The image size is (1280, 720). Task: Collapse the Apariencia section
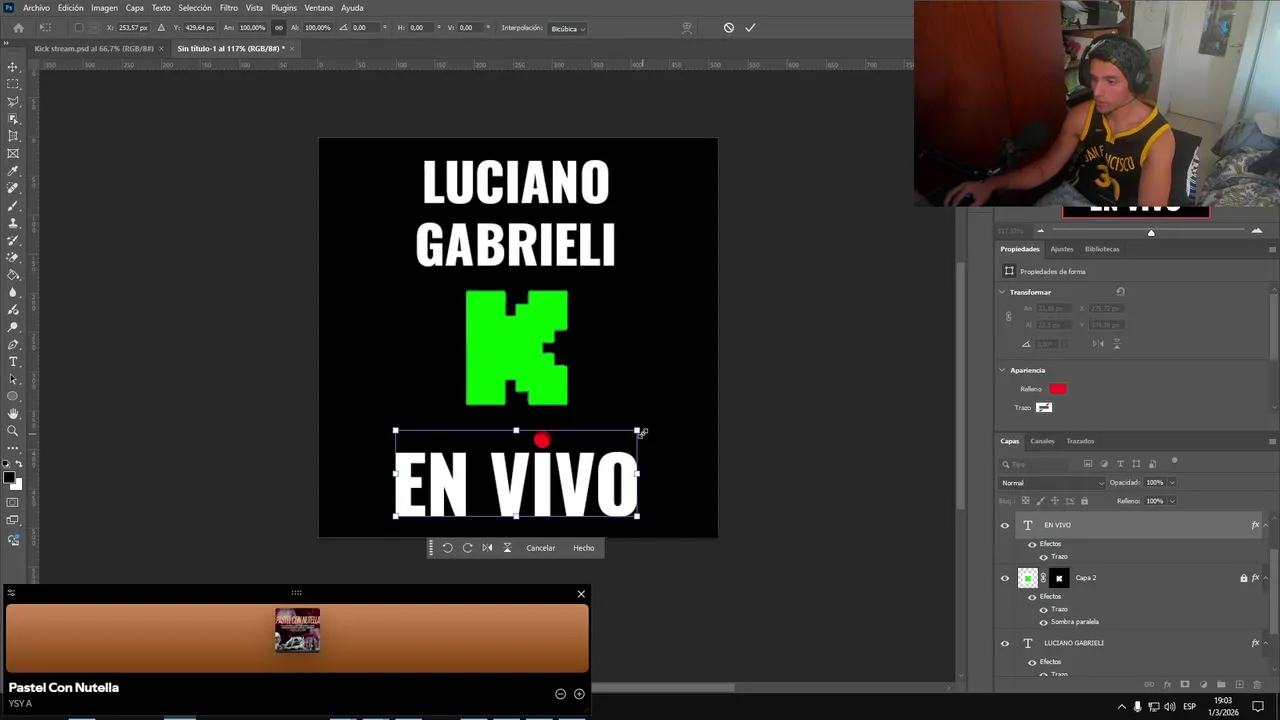1002,370
